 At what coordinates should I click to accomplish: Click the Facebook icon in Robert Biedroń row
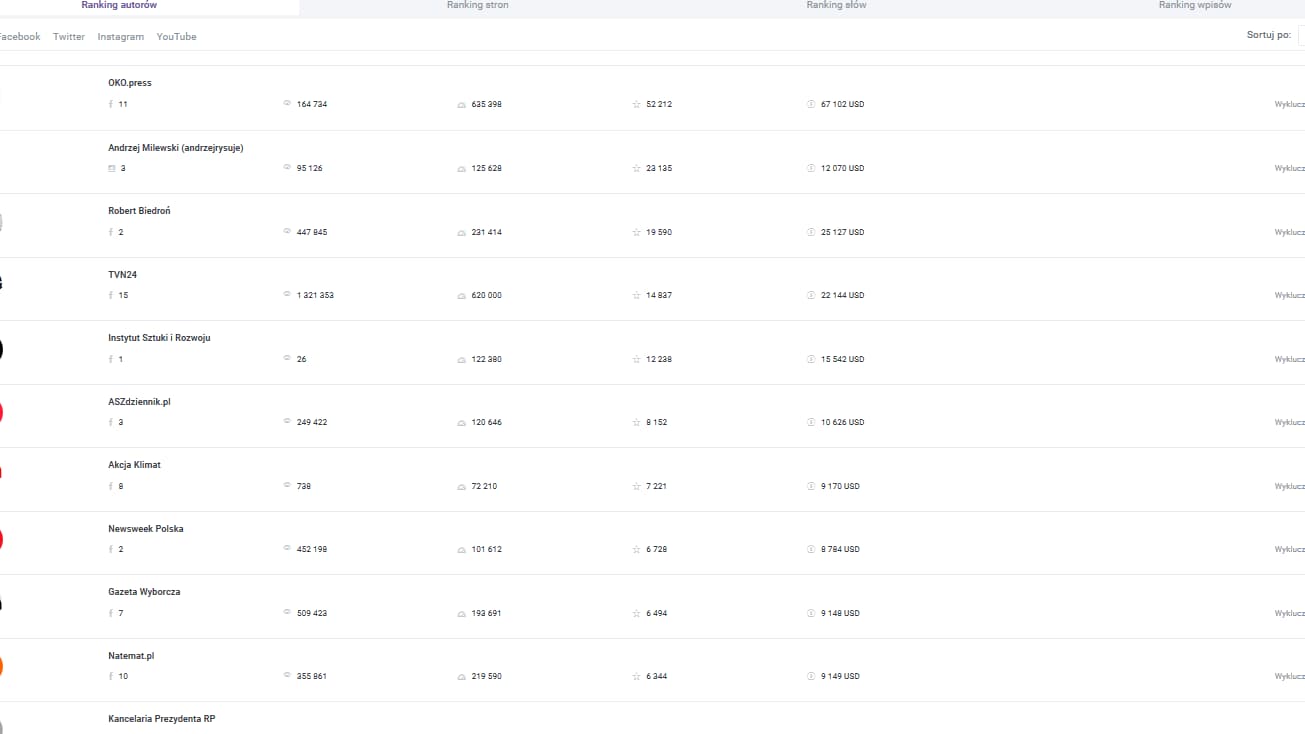point(111,232)
